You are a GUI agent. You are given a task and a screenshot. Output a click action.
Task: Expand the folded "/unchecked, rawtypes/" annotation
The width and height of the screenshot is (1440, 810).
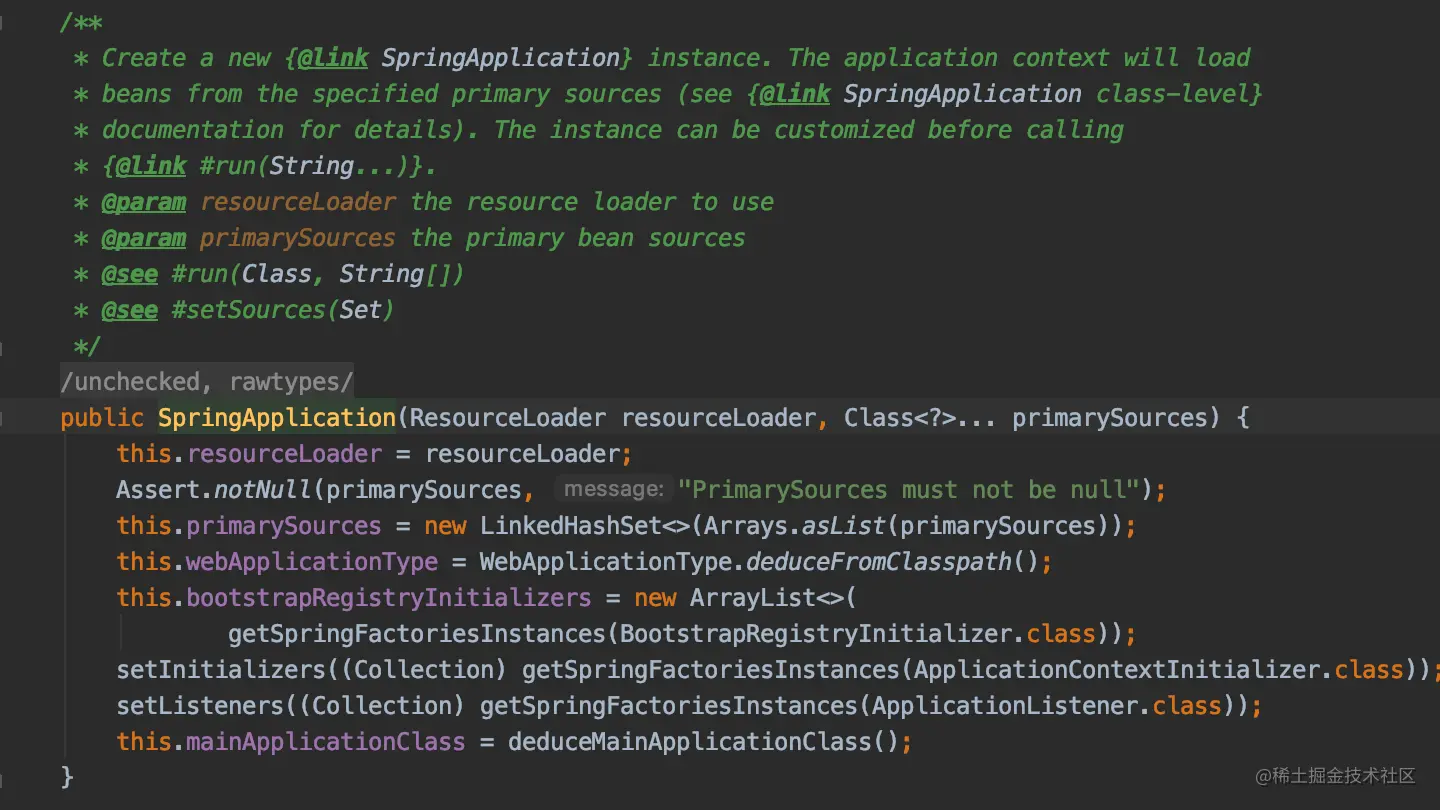[207, 382]
